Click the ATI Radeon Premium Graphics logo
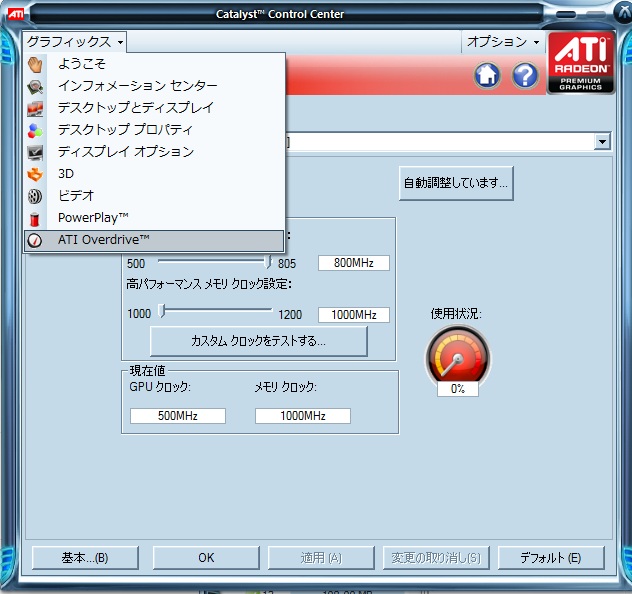This screenshot has height=594, width=632. pos(580,63)
